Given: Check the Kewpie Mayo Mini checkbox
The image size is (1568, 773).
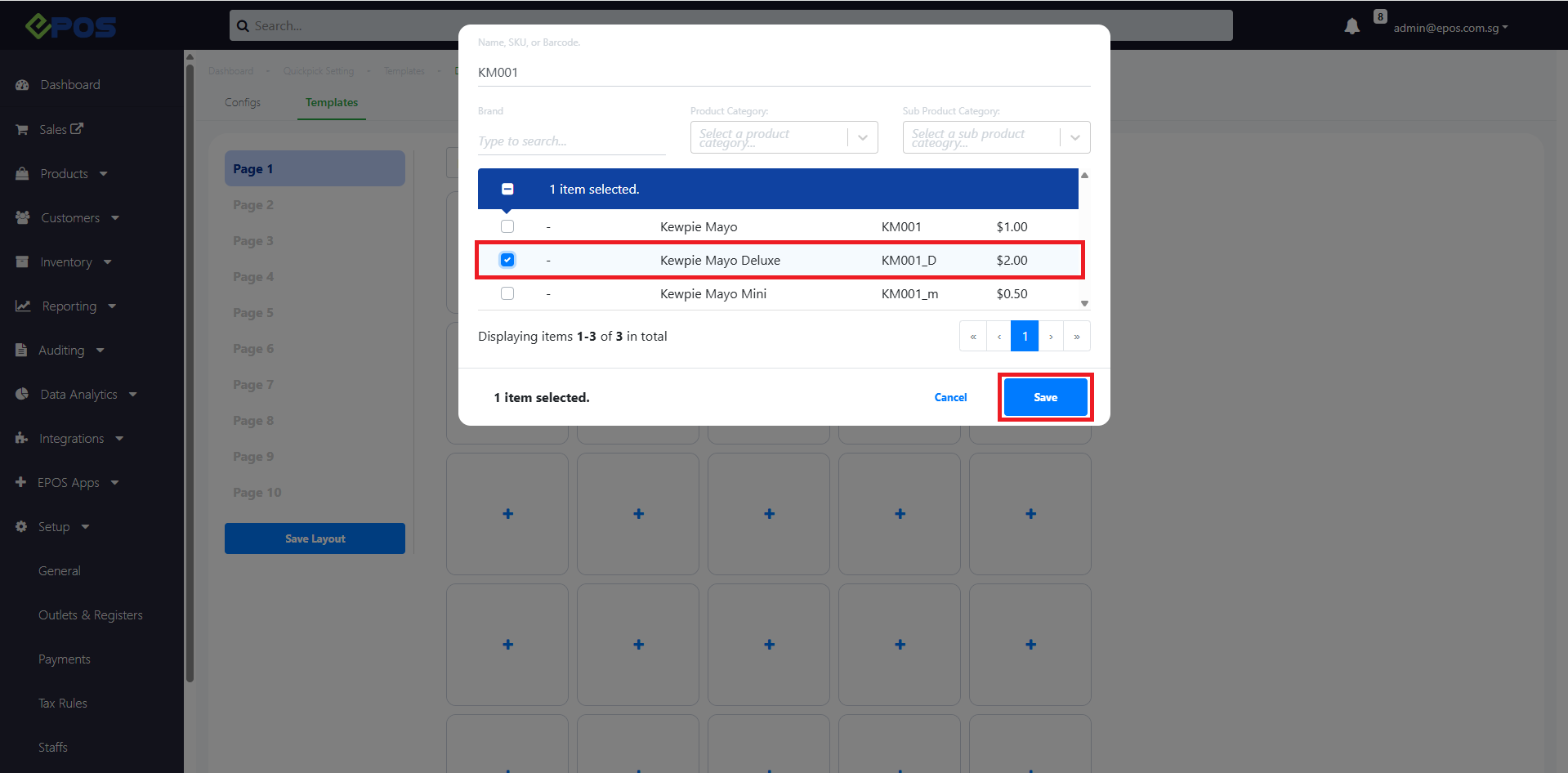Looking at the screenshot, I should (507, 293).
